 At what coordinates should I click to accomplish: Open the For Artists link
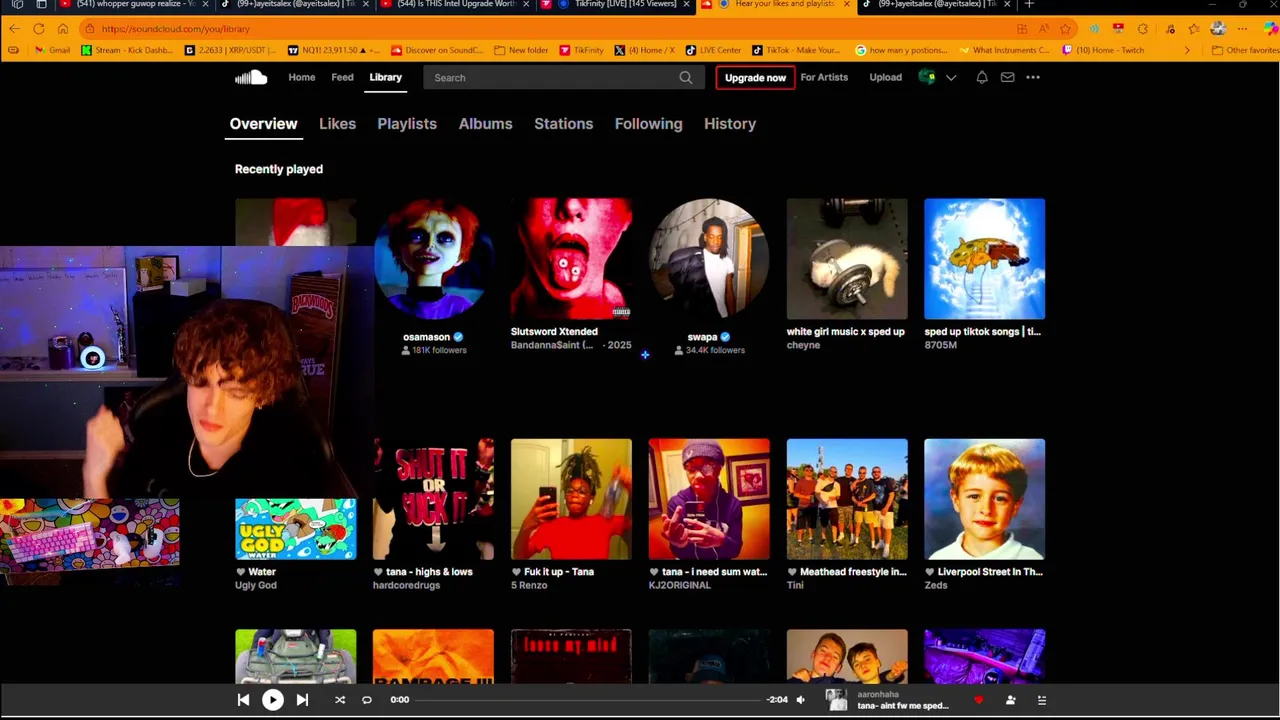tap(824, 77)
